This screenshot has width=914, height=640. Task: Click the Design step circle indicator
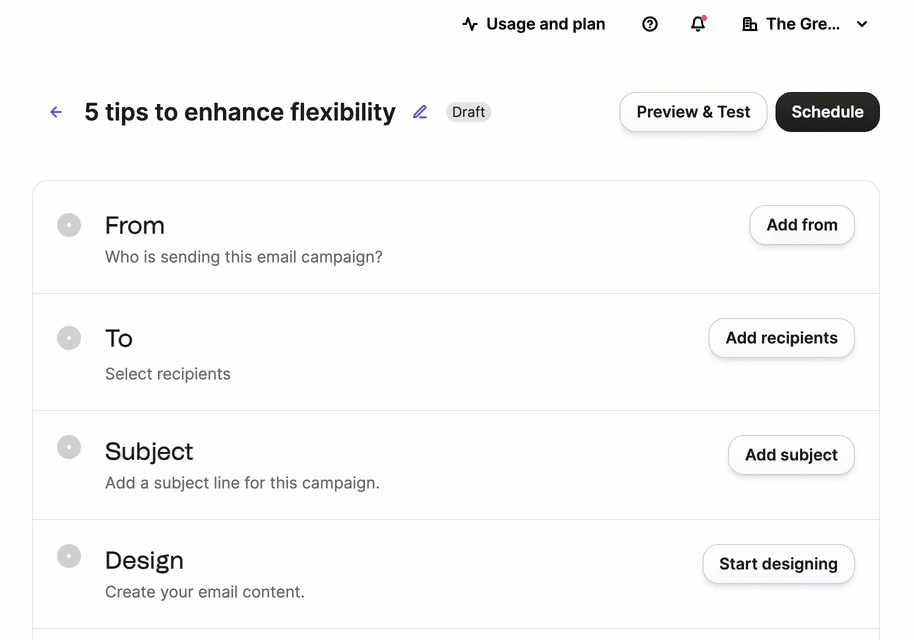point(69,556)
